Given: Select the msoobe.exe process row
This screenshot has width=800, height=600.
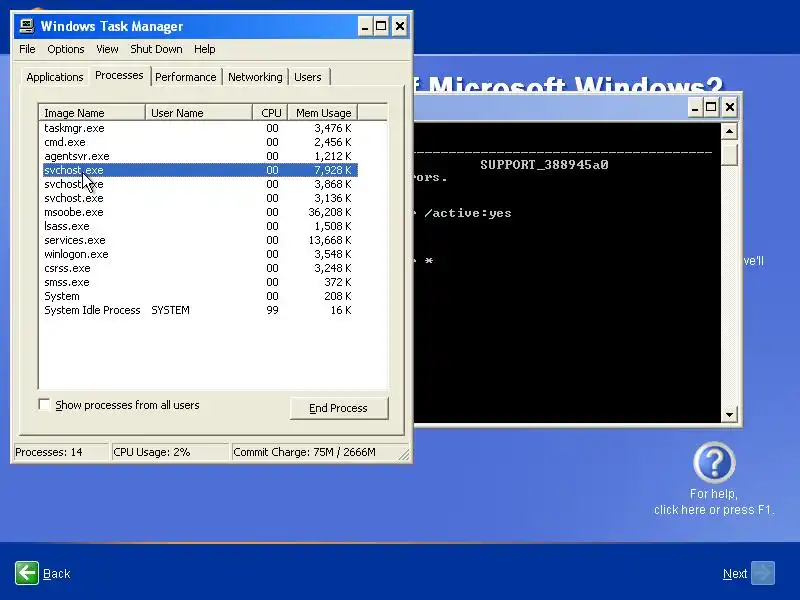Looking at the screenshot, I should pyautogui.click(x=200, y=212).
